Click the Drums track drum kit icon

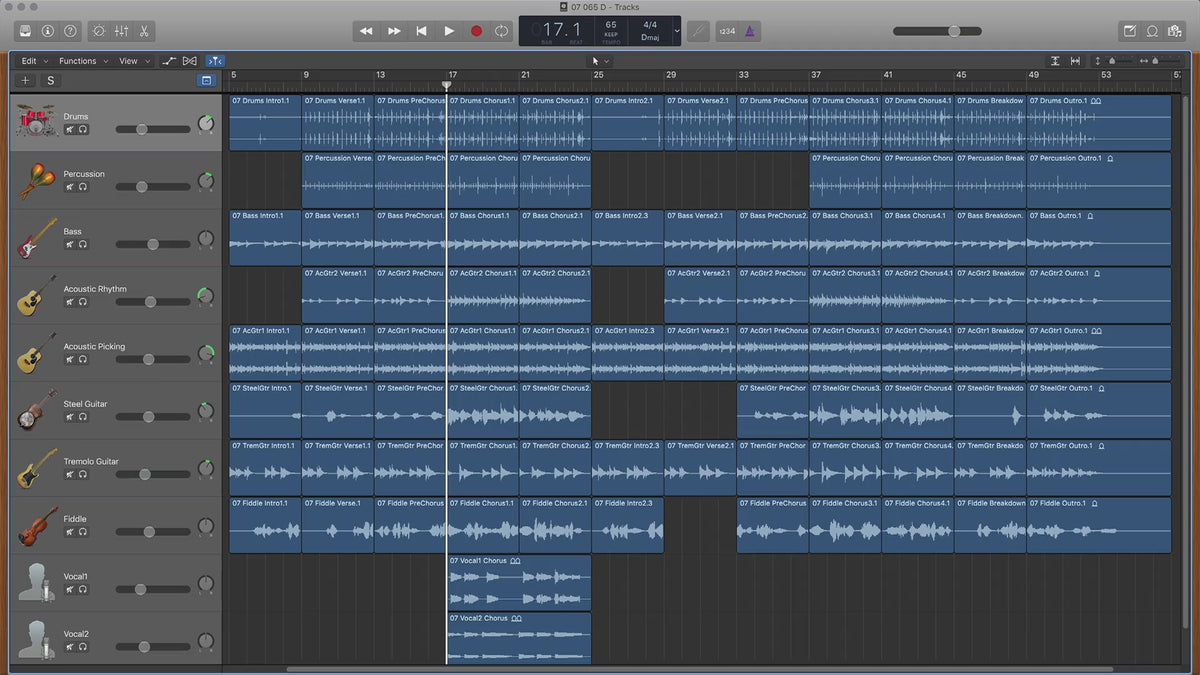36,122
